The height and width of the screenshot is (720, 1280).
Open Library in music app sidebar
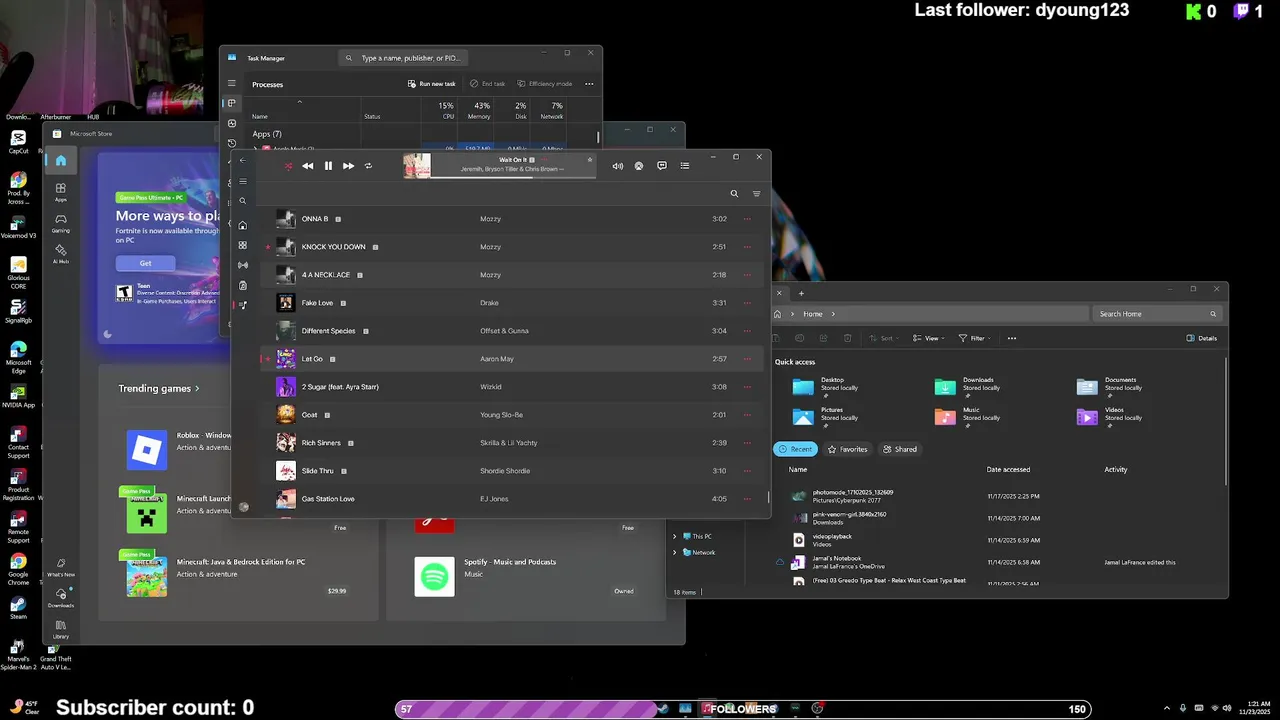point(242,285)
